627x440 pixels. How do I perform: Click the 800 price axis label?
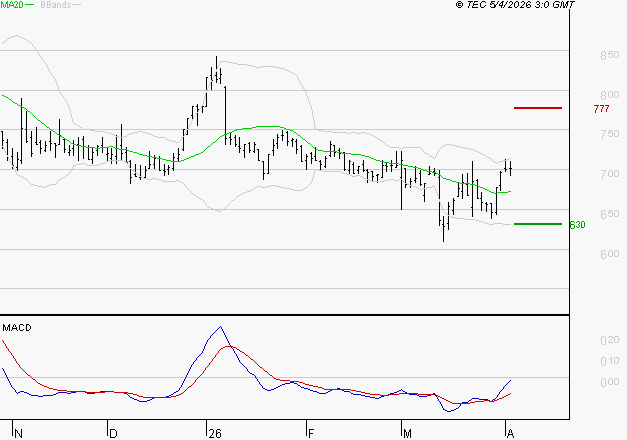pyautogui.click(x=609, y=95)
